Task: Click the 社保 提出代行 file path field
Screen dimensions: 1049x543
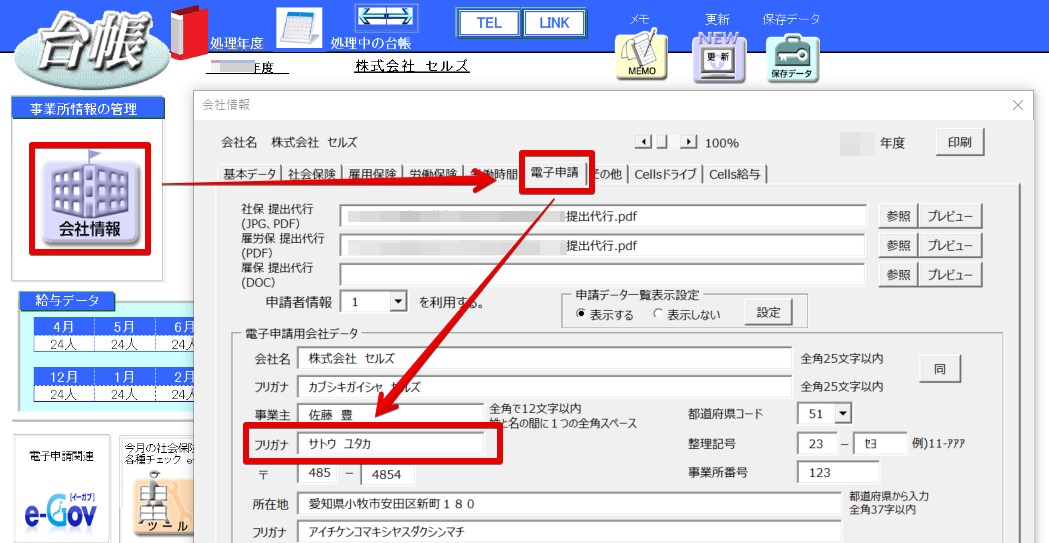Action: pos(603,216)
